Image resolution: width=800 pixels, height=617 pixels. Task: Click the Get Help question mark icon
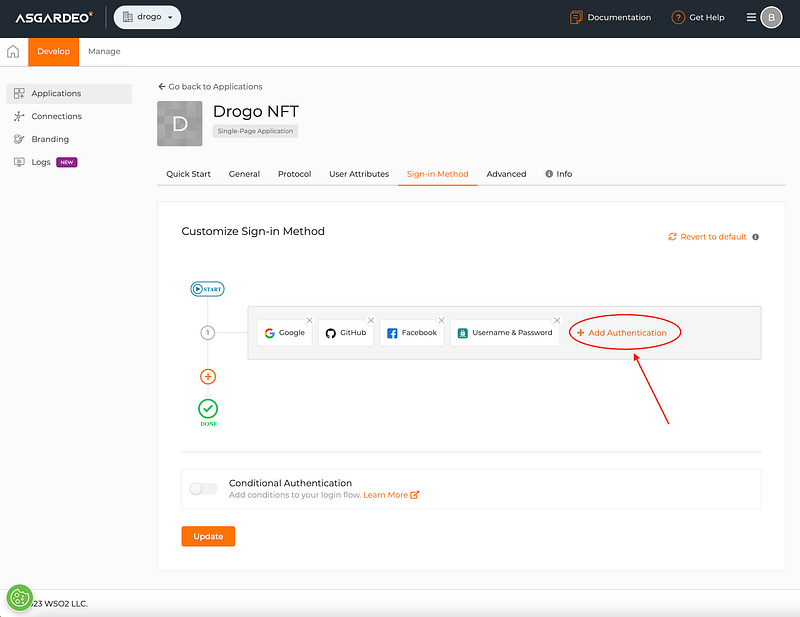point(678,17)
